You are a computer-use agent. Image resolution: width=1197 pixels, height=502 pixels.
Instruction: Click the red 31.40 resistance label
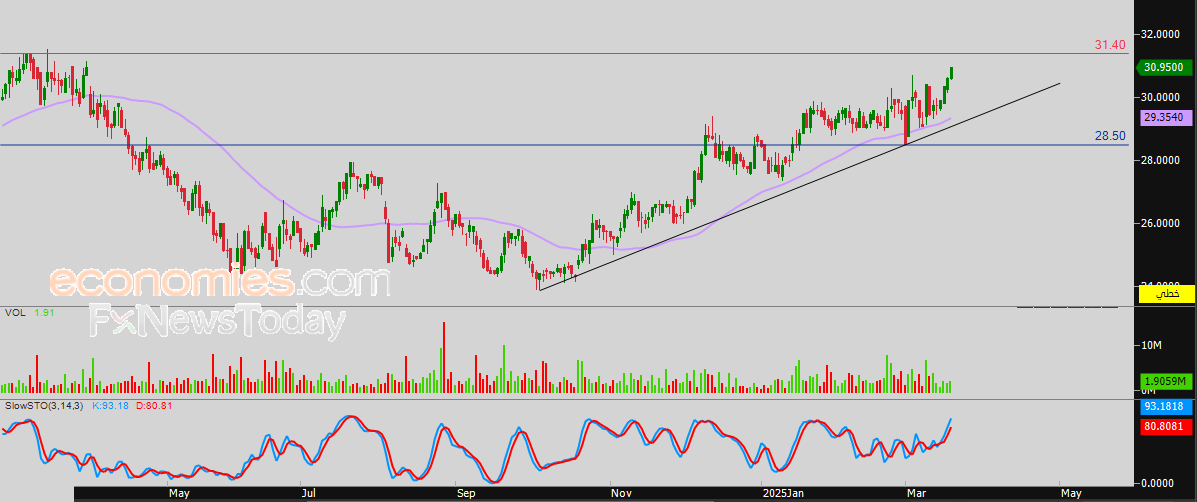click(1110, 45)
